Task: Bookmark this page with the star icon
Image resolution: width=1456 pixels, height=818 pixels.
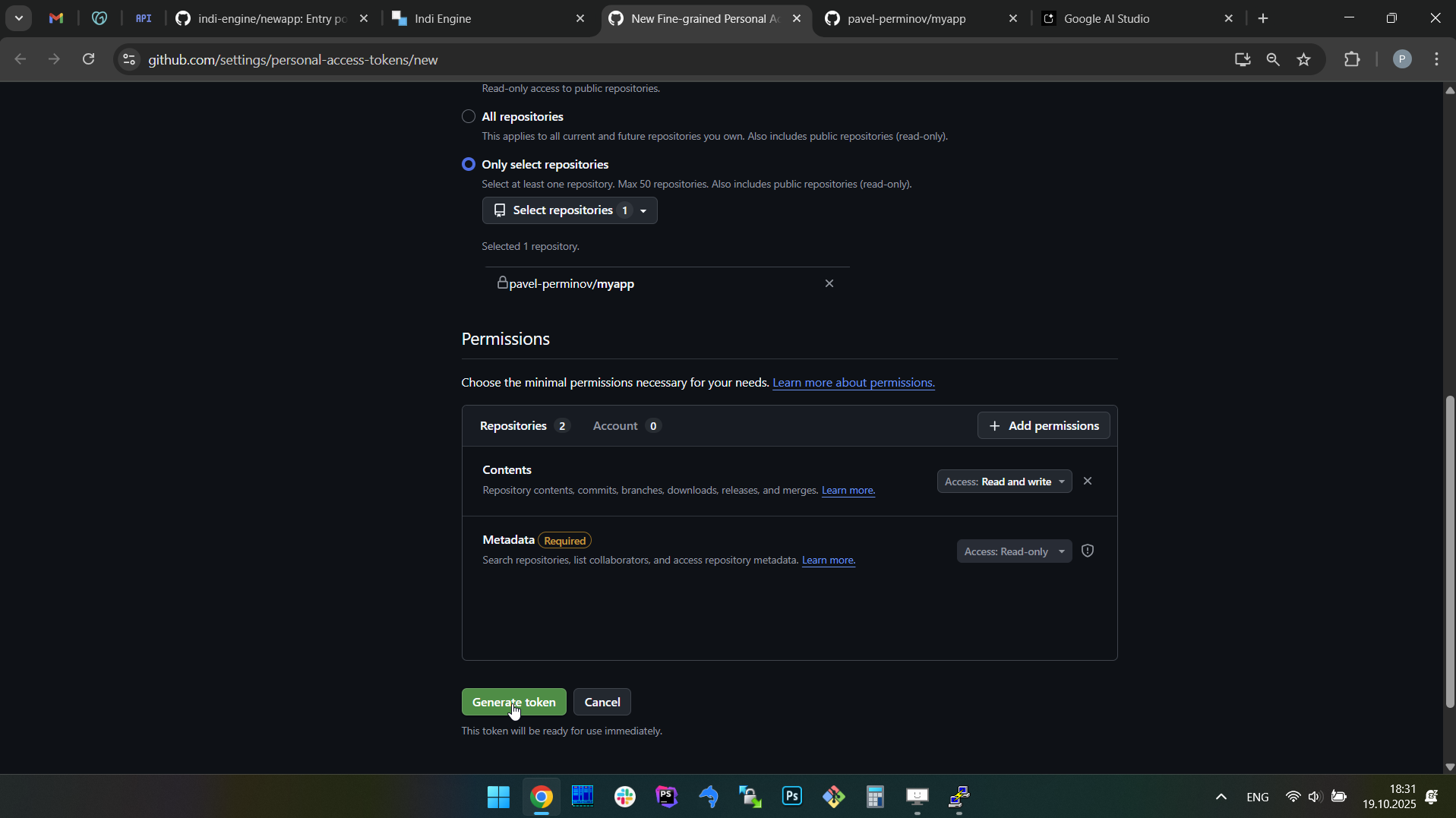Action: 1304,60
